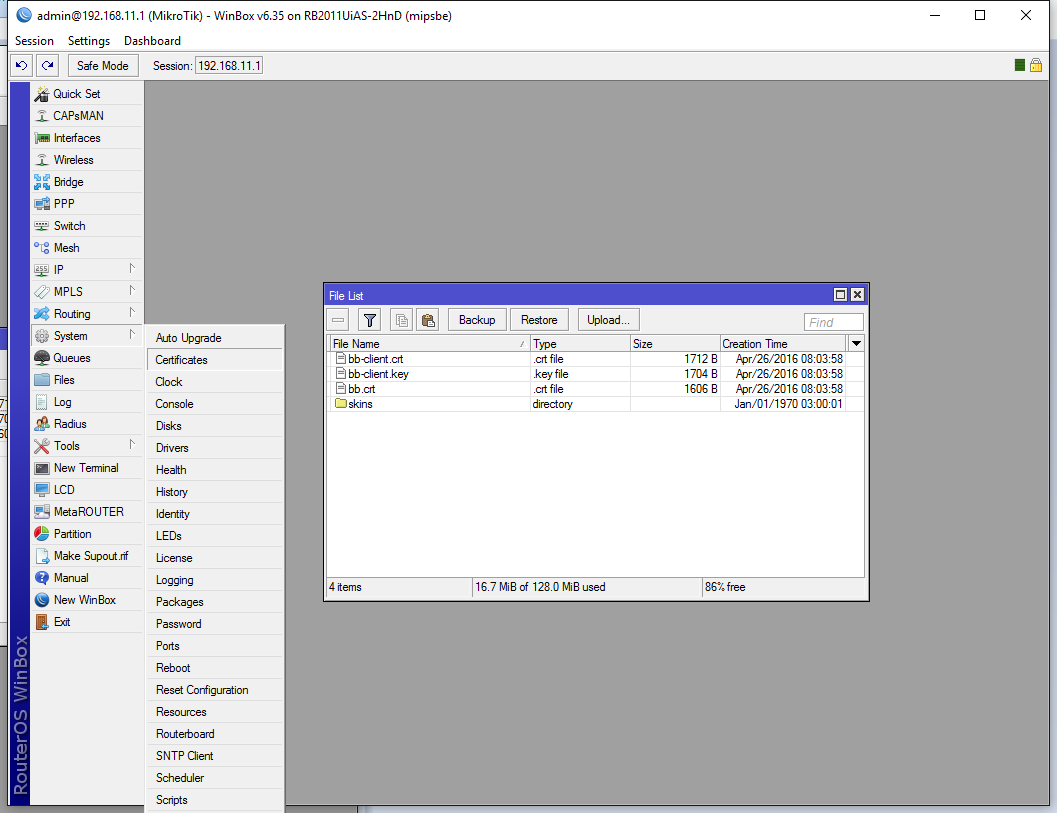Screen dimensions: 1057x813
Task: Select Scheduler in System submenu
Action: (x=215, y=778)
